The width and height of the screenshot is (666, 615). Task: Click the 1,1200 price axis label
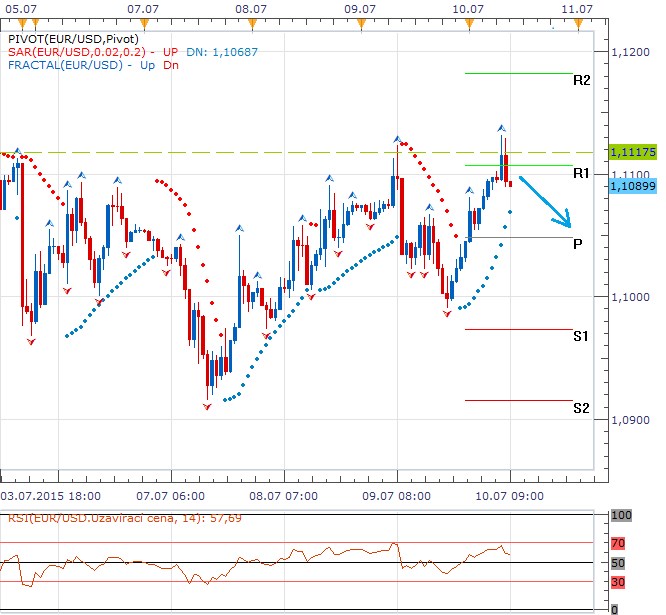click(x=630, y=52)
